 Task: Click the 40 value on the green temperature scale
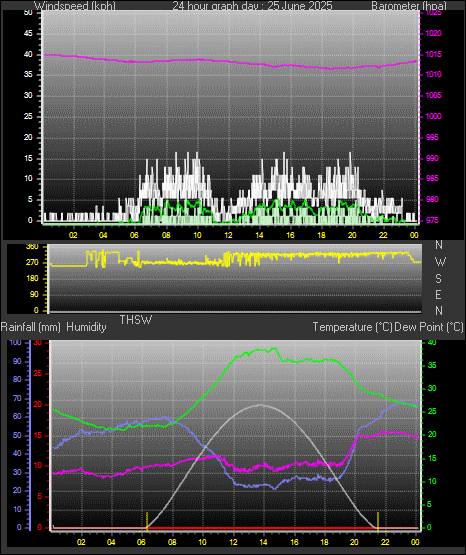pos(432,343)
